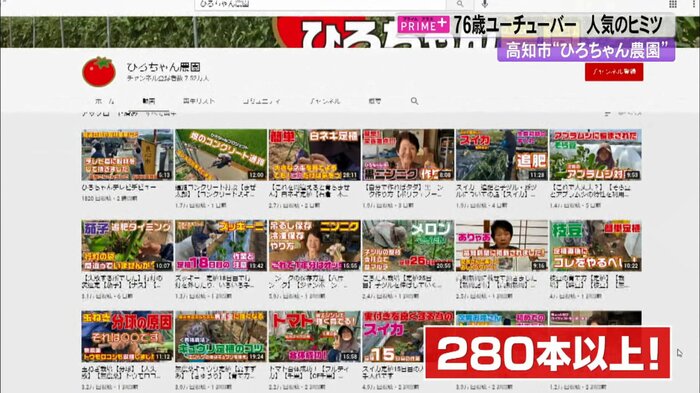The width and height of the screenshot is (700, 393).
Task: Click title under 茄子 追肥タイミング thumbnail
Action: pos(123,281)
